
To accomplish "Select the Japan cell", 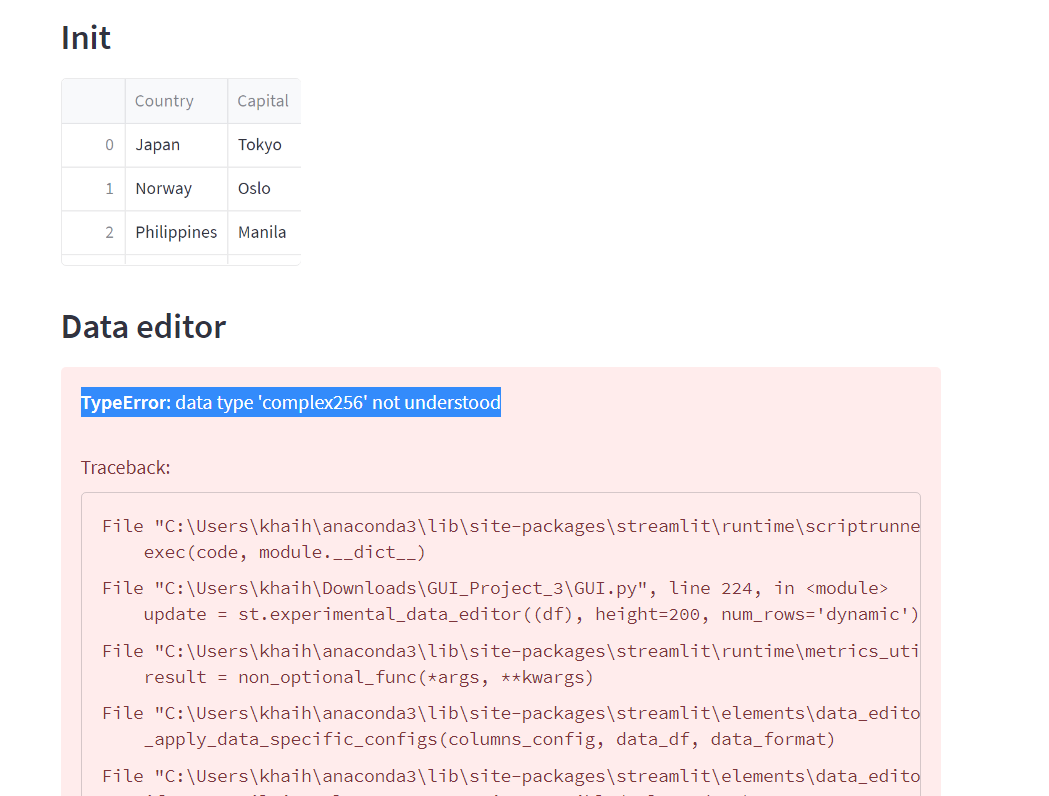I will (x=158, y=145).
